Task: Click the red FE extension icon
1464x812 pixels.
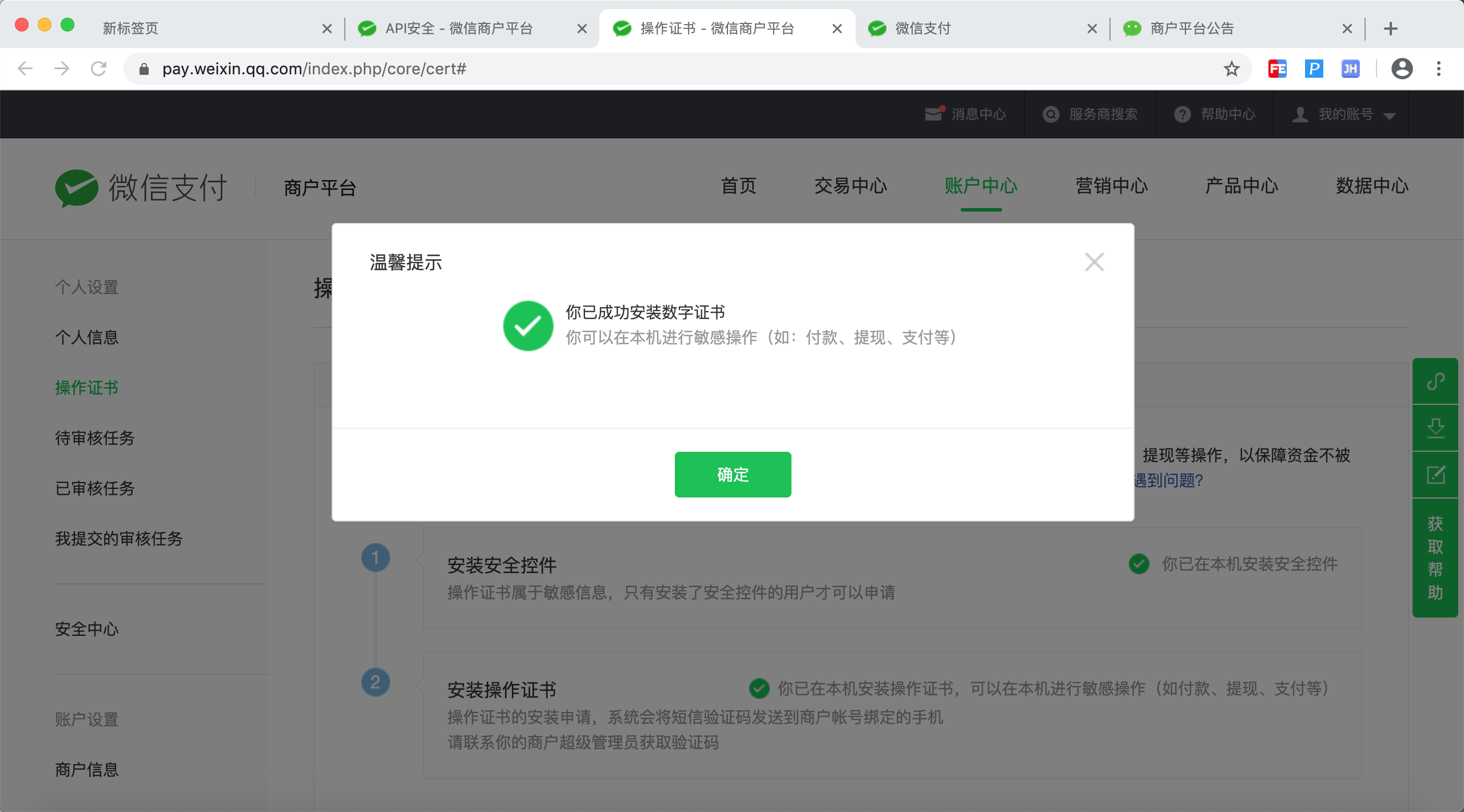Action: (1277, 69)
